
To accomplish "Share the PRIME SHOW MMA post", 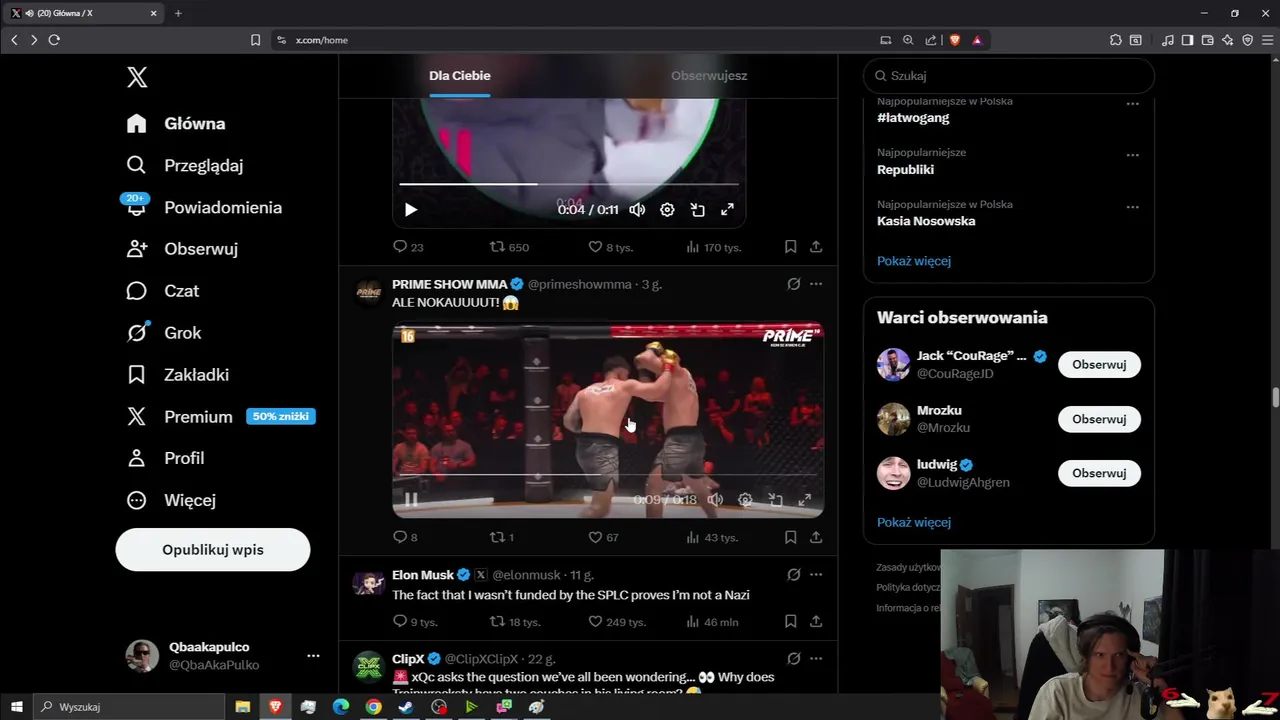I will tap(816, 537).
